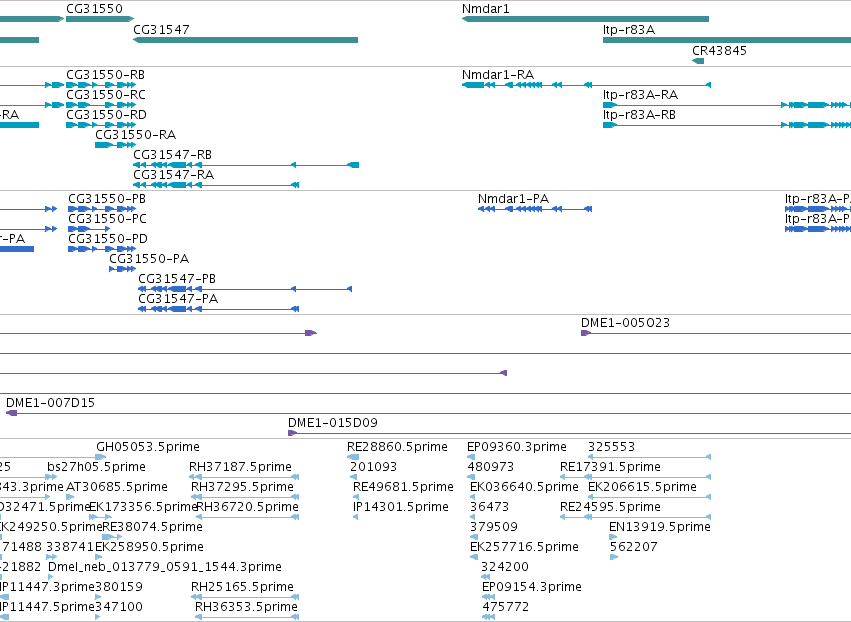This screenshot has height=622, width=851.
Task: Select the 347100 feature label
Action: [119, 607]
